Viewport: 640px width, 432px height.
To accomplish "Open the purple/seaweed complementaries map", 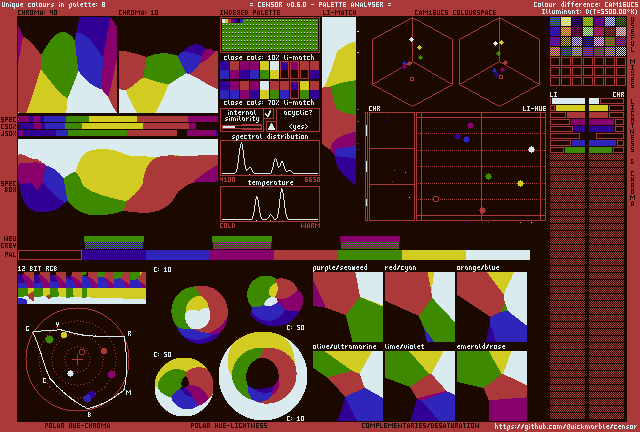I will (348, 307).
